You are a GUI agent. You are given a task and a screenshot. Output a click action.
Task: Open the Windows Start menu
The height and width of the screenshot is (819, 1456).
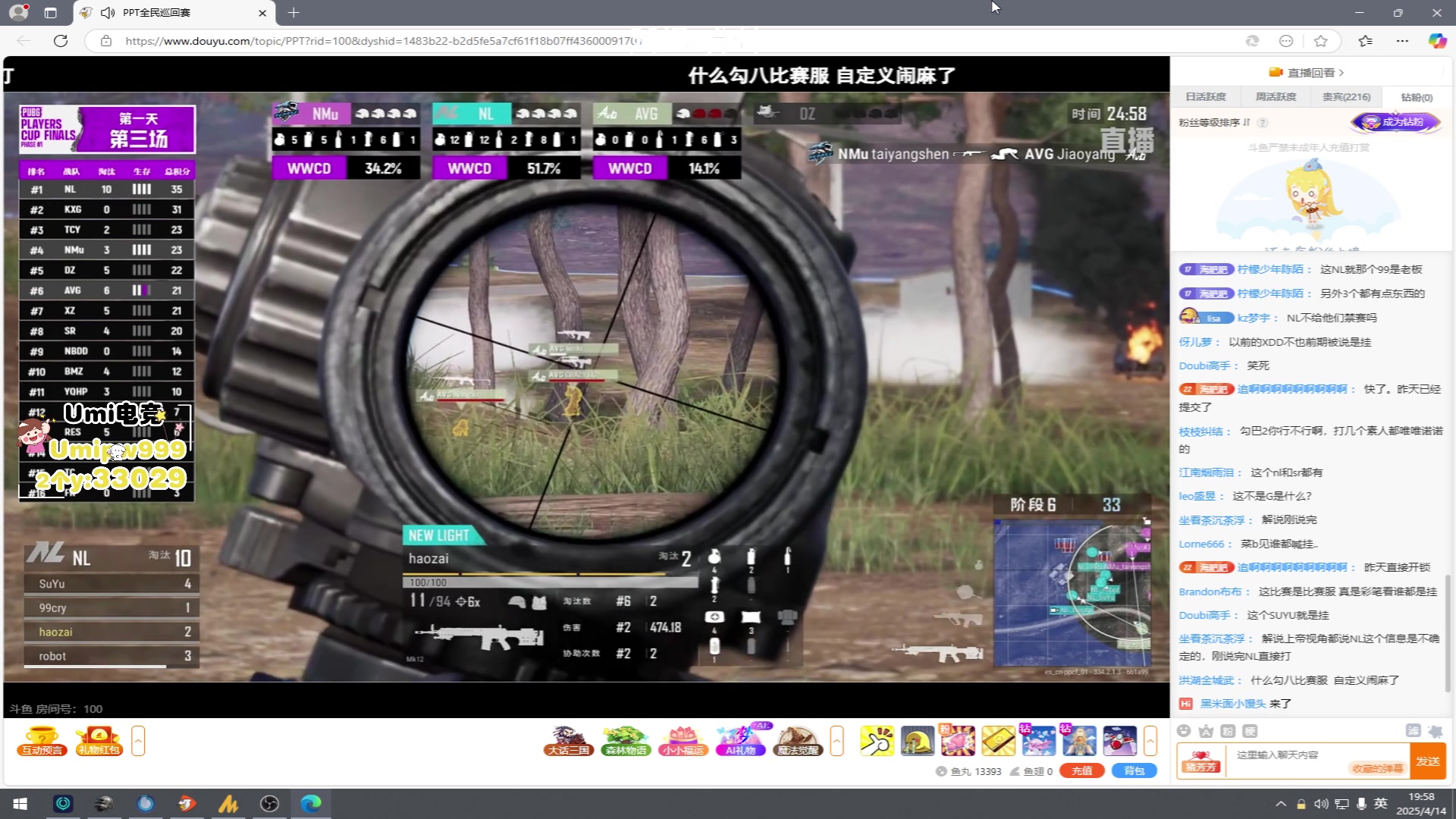[20, 804]
